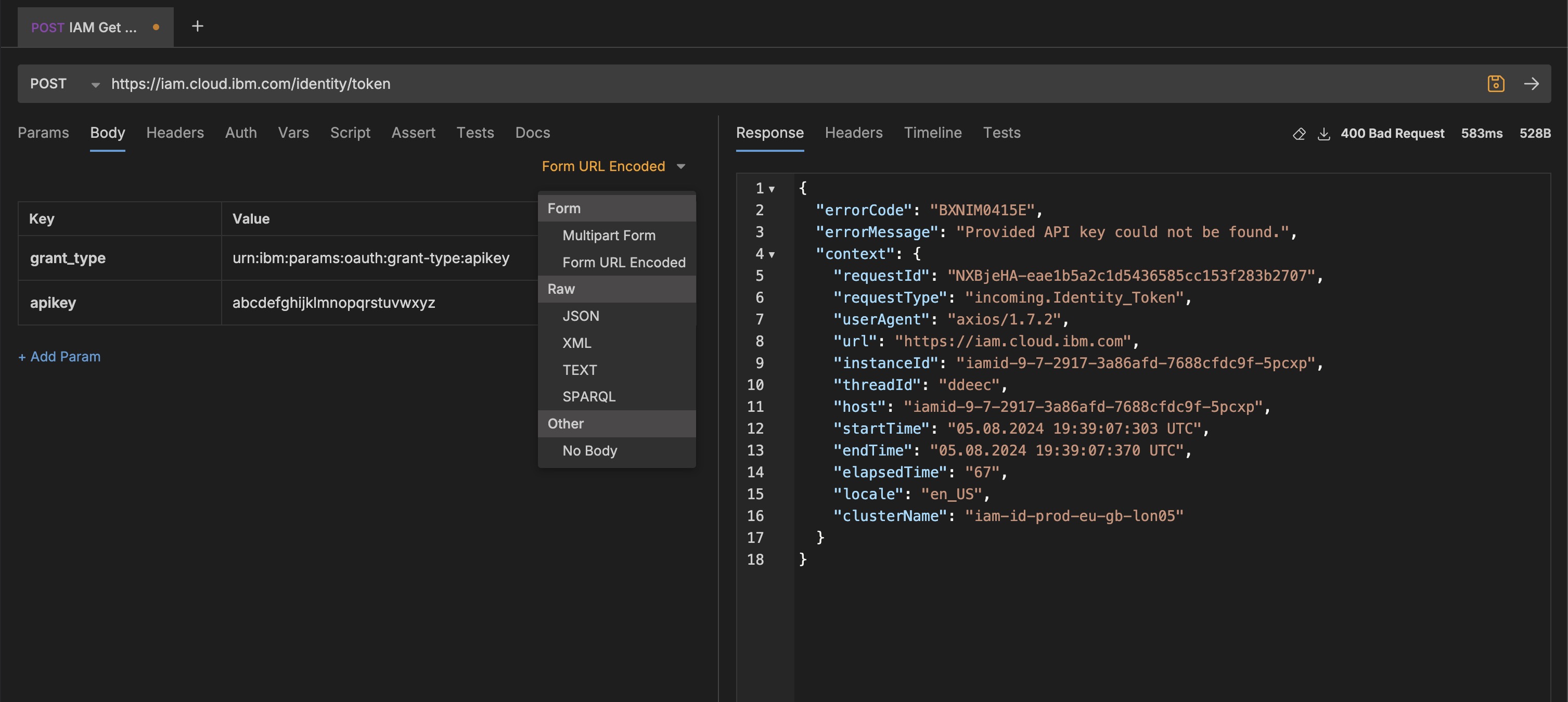The width and height of the screenshot is (1568, 702).
Task: Clear the response with the eraser icon
Action: point(1299,134)
